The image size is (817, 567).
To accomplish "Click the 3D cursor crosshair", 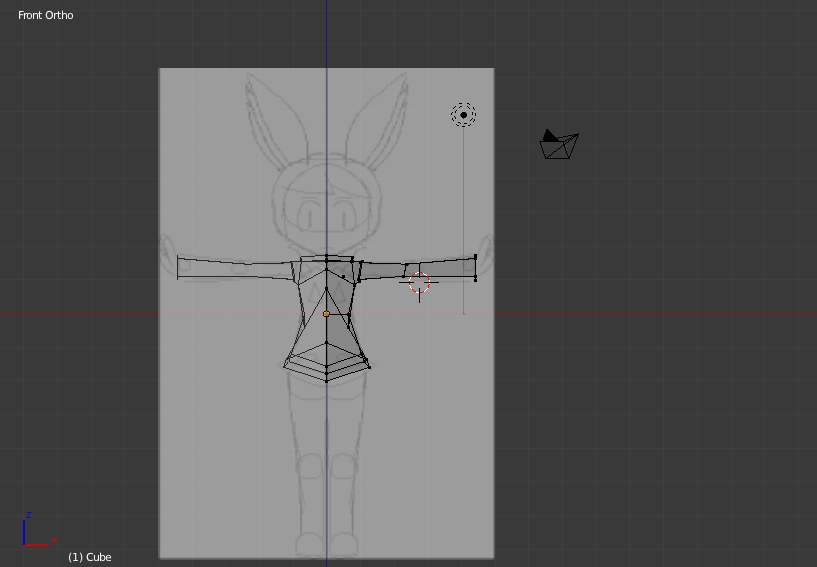I will click(419, 282).
